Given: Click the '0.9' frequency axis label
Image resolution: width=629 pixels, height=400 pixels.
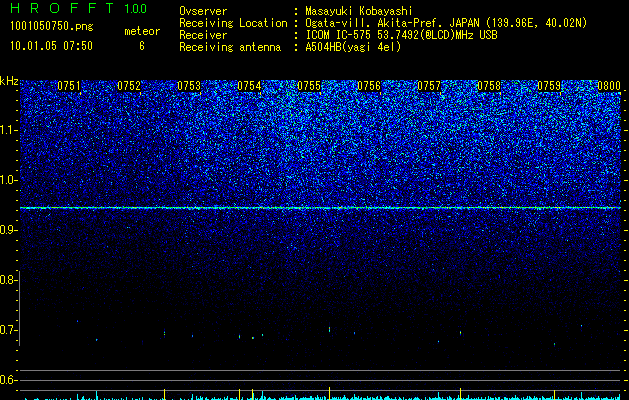Looking at the screenshot, I should click(6, 230).
